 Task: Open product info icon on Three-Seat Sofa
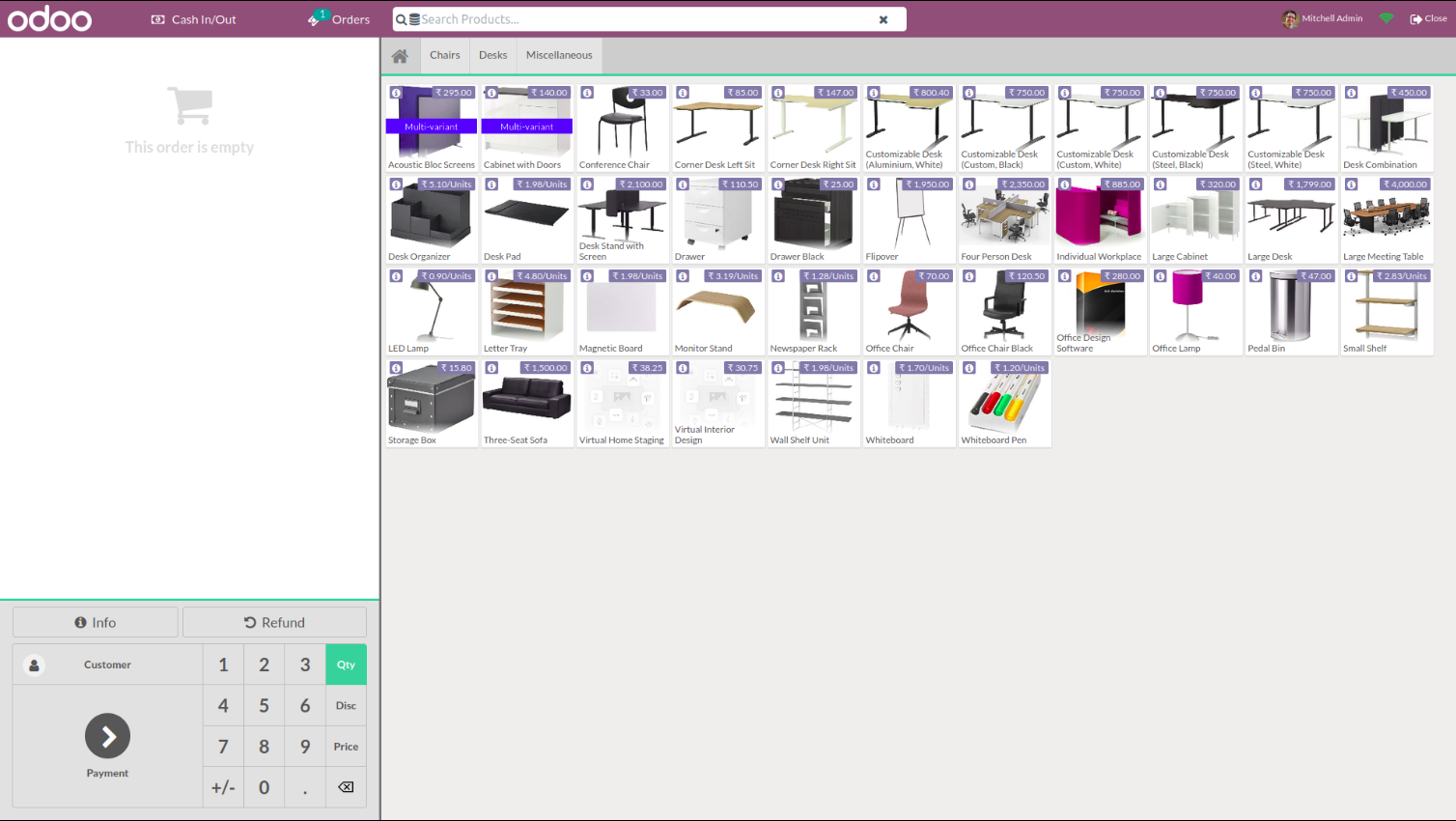click(x=491, y=368)
